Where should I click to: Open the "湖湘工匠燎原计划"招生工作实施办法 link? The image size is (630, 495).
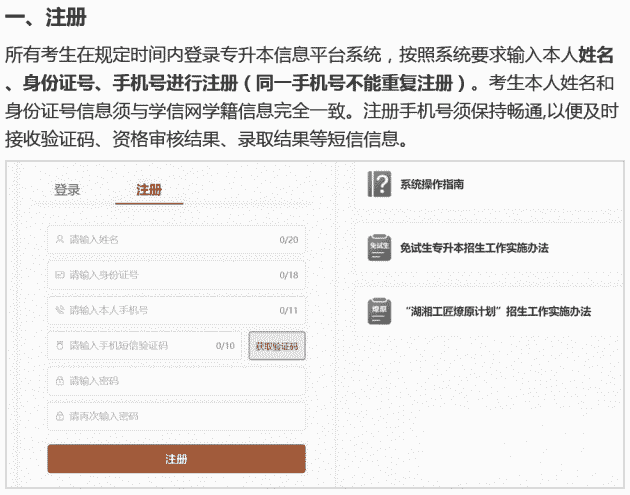point(498,311)
